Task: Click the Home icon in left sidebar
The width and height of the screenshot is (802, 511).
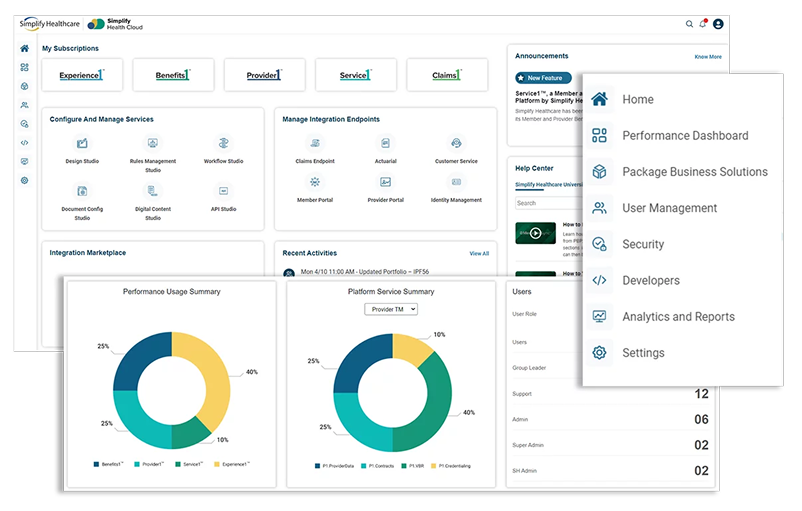Action: [24, 48]
